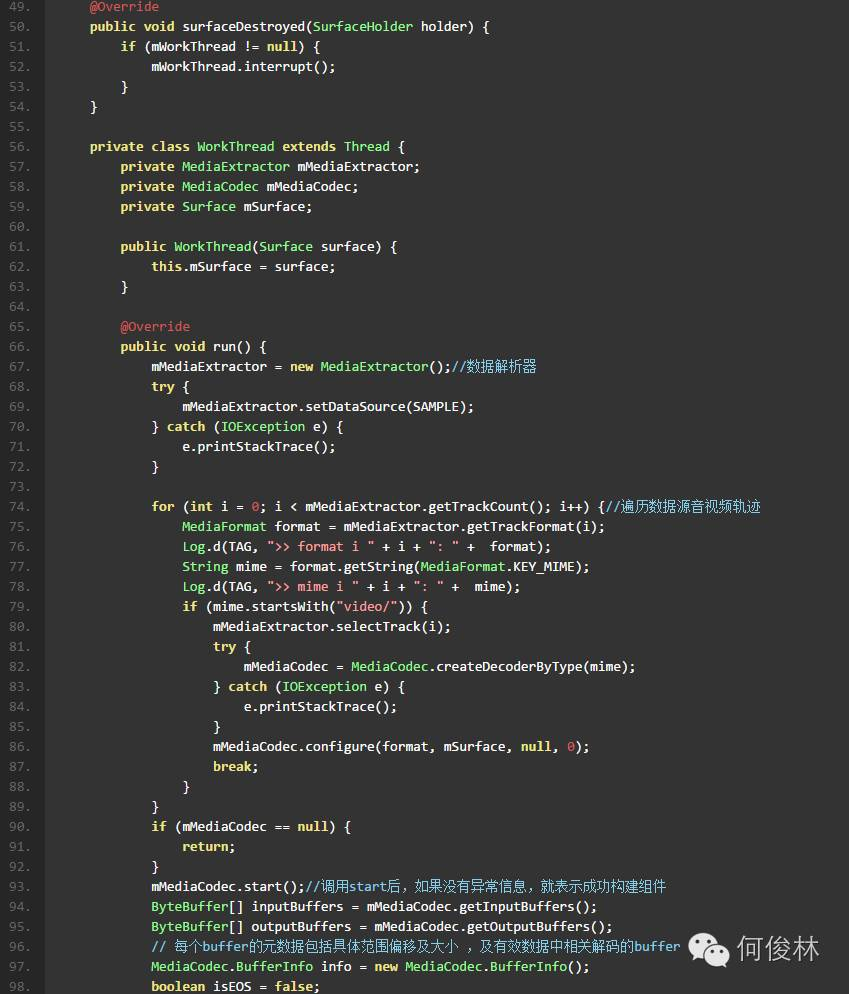The height and width of the screenshot is (994, 849).
Task: Click 'SurfaceHolder' type in surfaceDestroyed signature
Action: 363,27
